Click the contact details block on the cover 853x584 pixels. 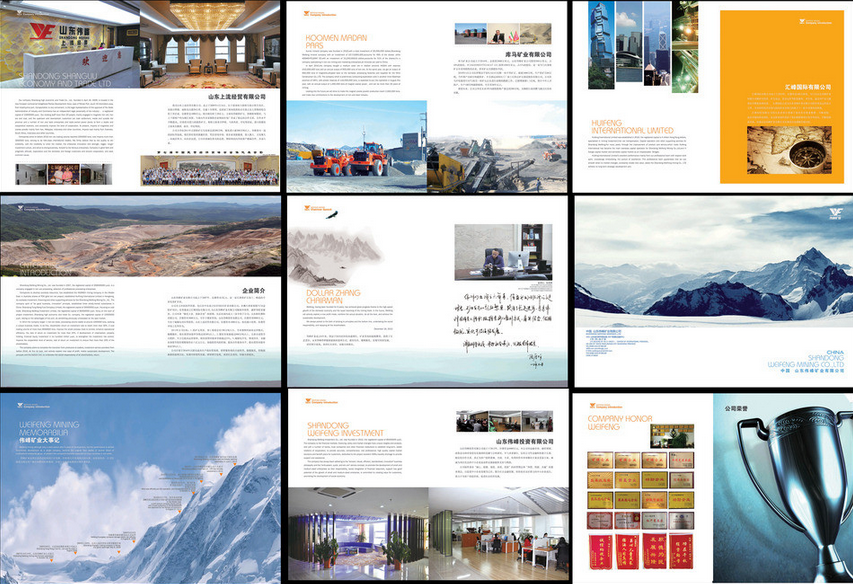616,344
